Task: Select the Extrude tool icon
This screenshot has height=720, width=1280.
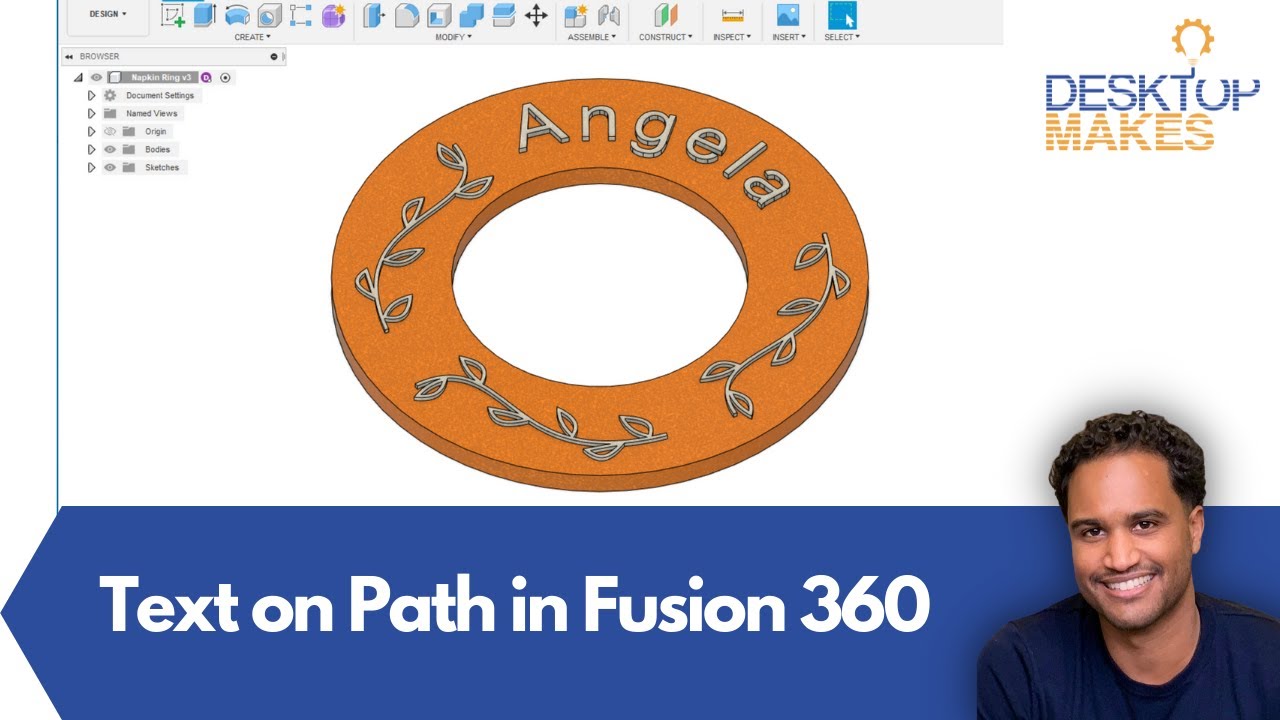Action: [205, 15]
